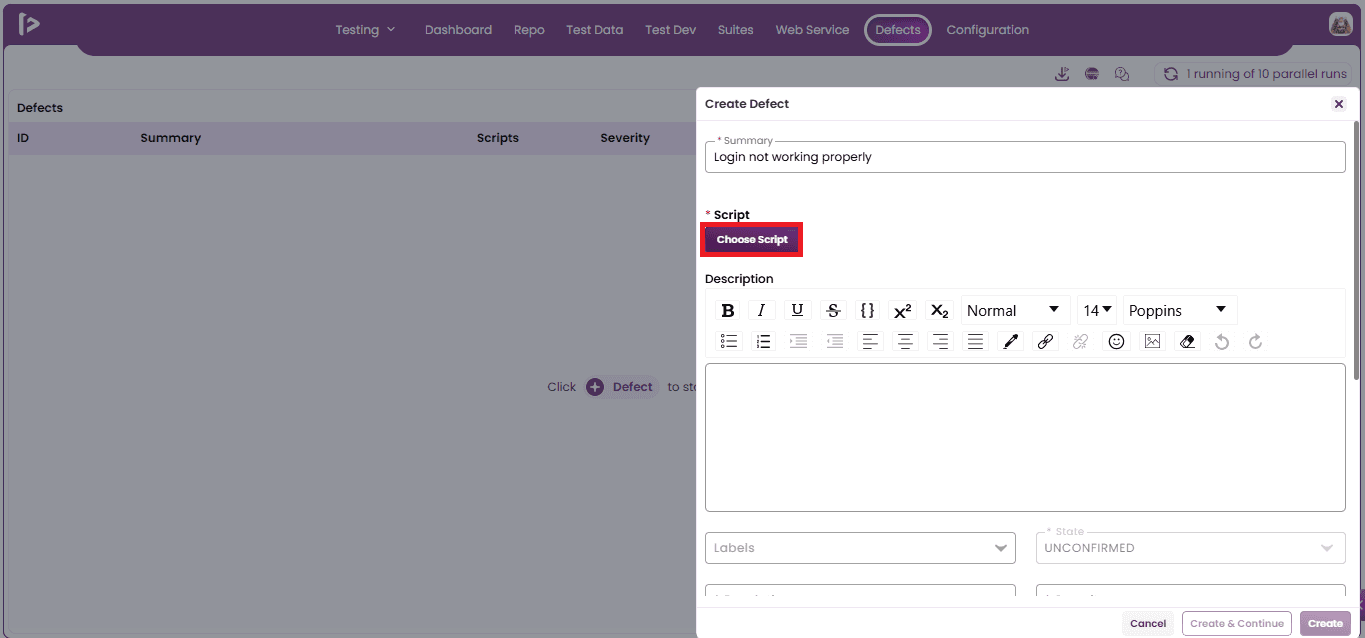Click the eraser to clear formatting

[x=1187, y=342]
